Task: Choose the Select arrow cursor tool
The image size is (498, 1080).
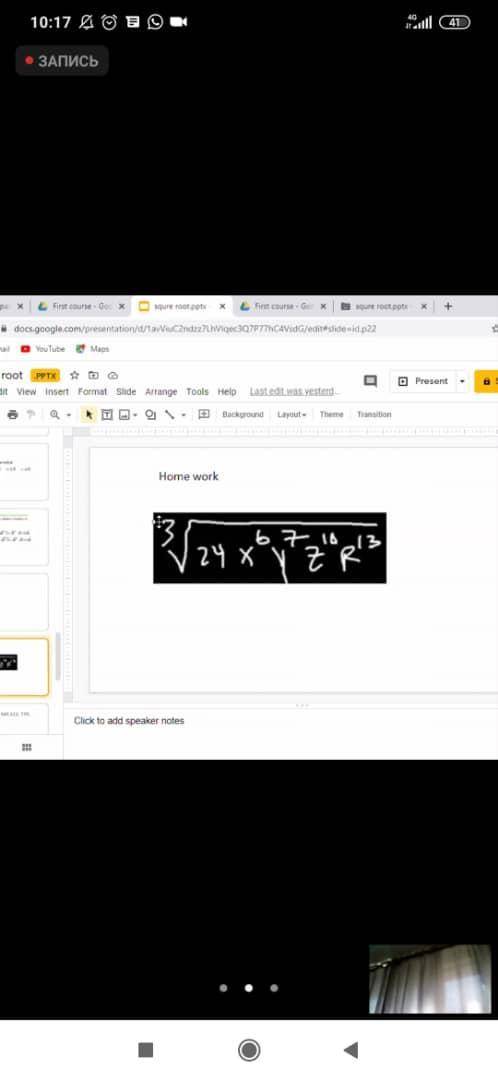Action: 89,415
